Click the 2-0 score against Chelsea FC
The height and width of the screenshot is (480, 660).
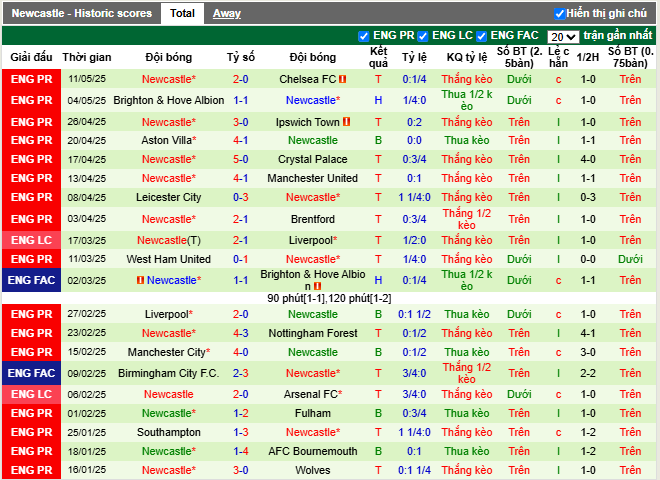[x=241, y=79]
